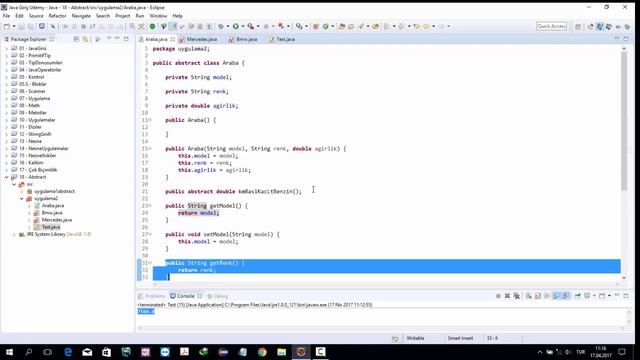Open the Microsoft Store from the taskbar
This screenshot has width=640, height=360.
106,352
